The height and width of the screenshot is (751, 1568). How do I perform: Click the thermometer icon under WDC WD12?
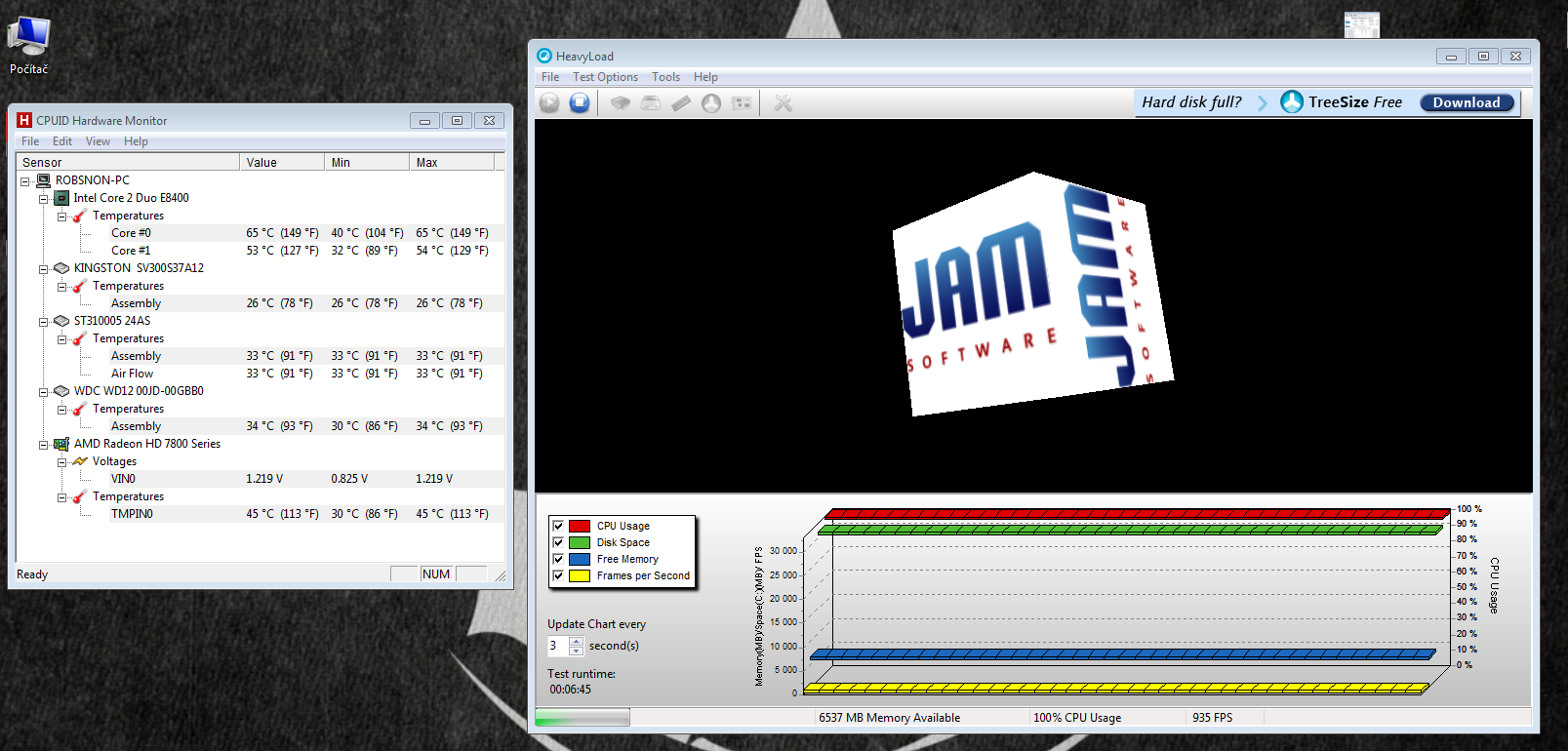point(80,409)
